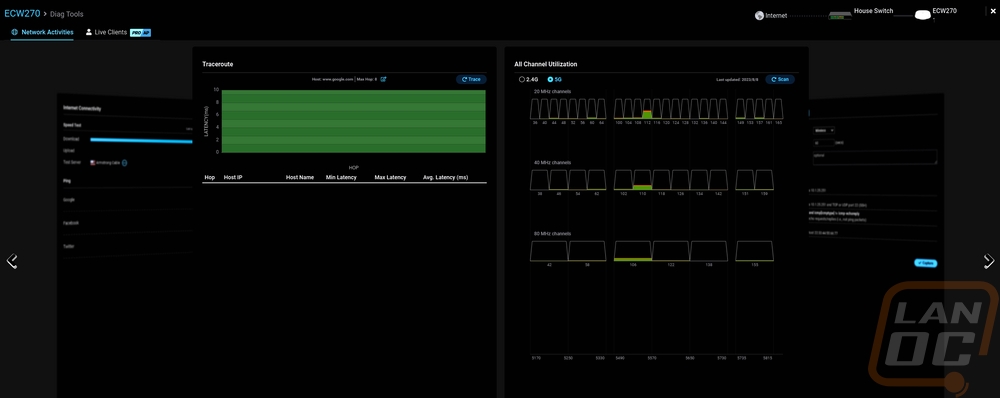Click the test server info icon
Viewport: 1000px width, 398px height.
point(124,163)
